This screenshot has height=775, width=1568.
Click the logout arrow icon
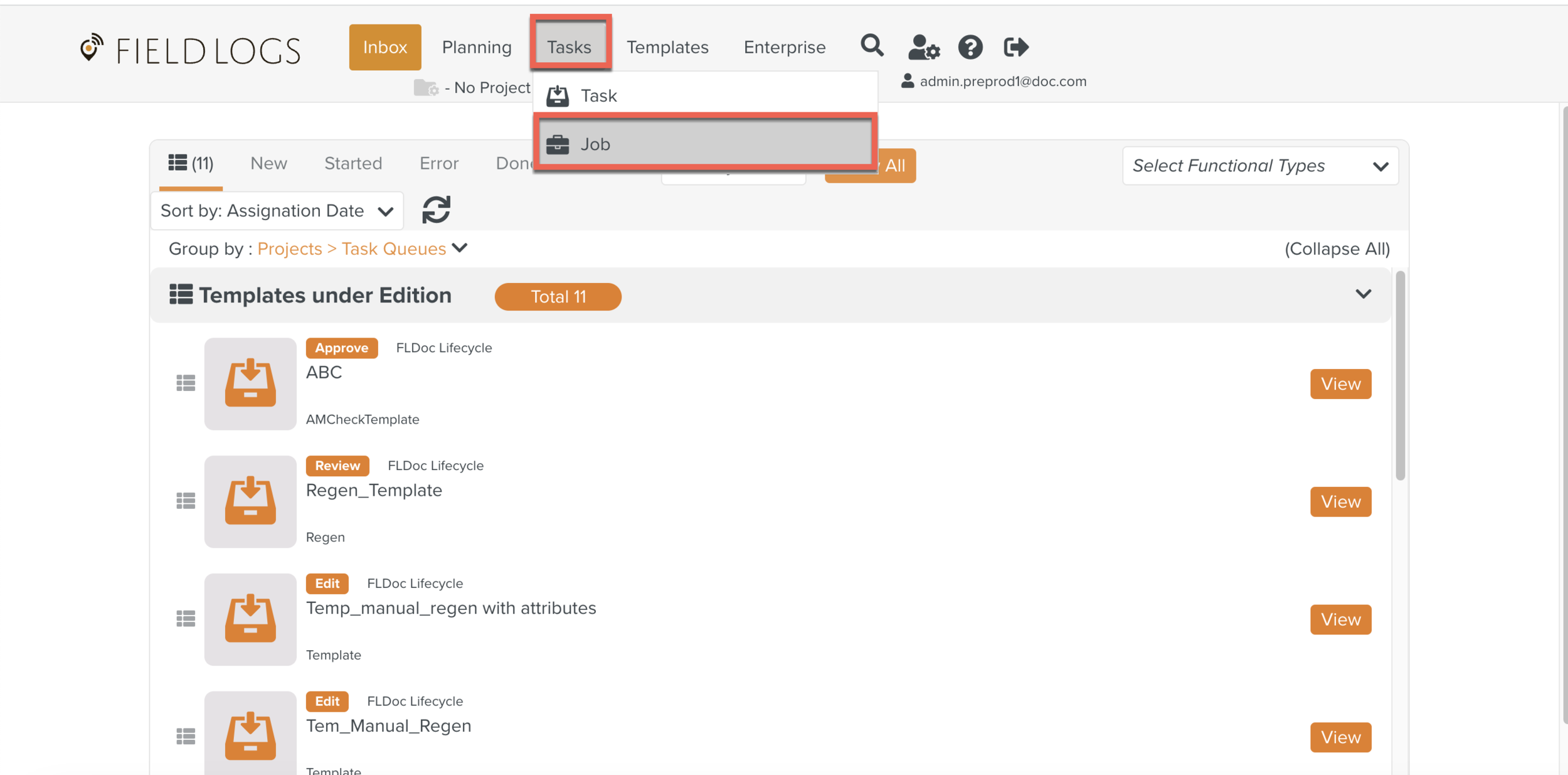[x=1015, y=47]
